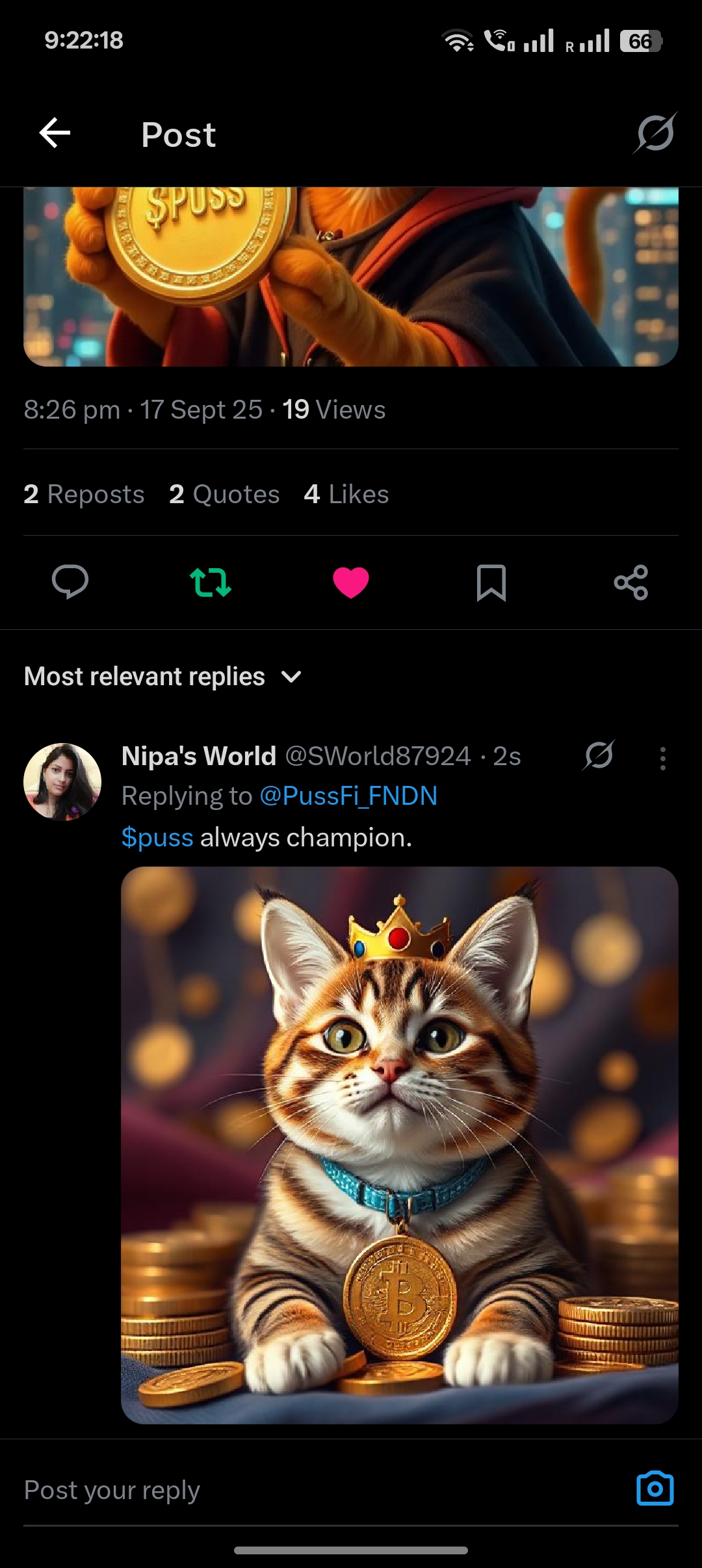View the 2 Reposts list
702x1568 pixels.
click(84, 494)
